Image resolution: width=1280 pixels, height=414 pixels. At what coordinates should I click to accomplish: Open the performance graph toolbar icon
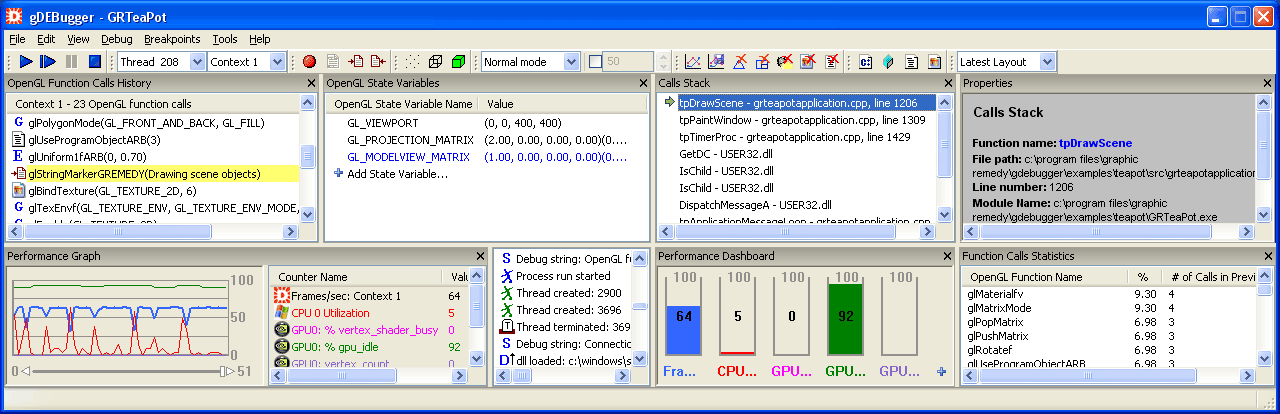[x=693, y=62]
